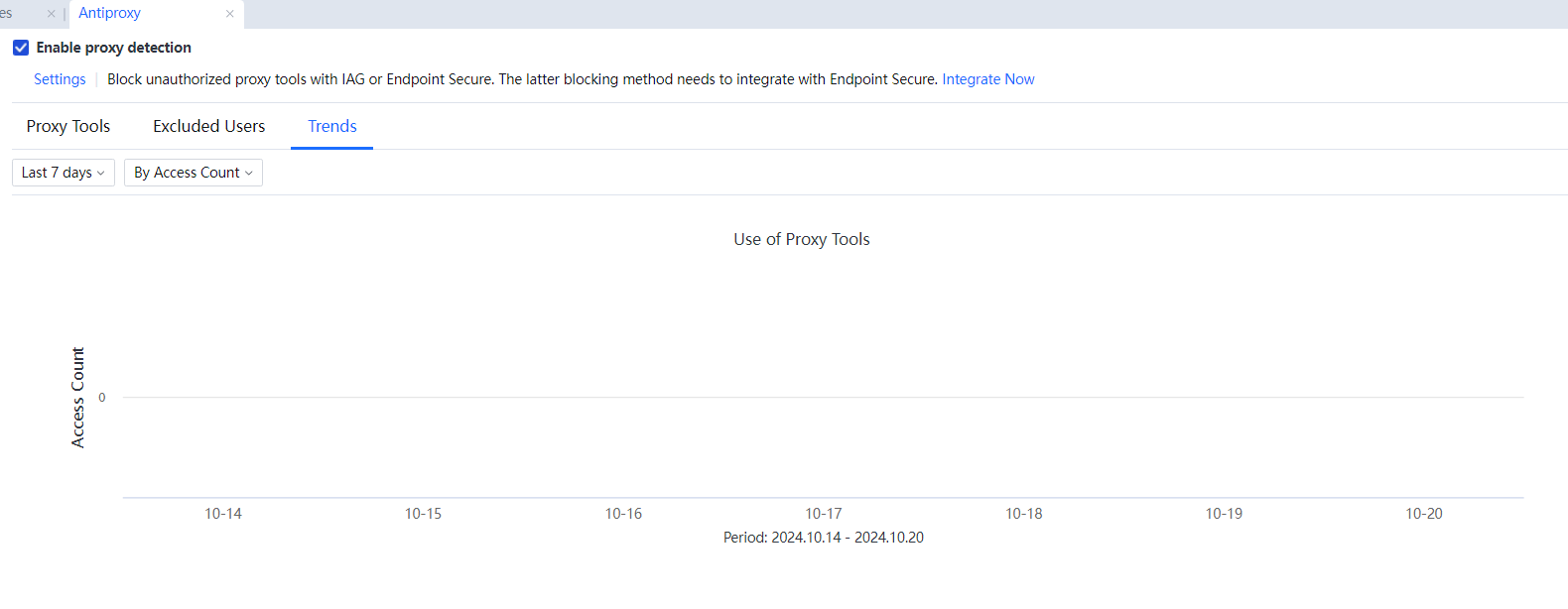Expand the Last 7 days dropdown
Image resolution: width=1568 pixels, height=609 pixels.
coord(64,173)
